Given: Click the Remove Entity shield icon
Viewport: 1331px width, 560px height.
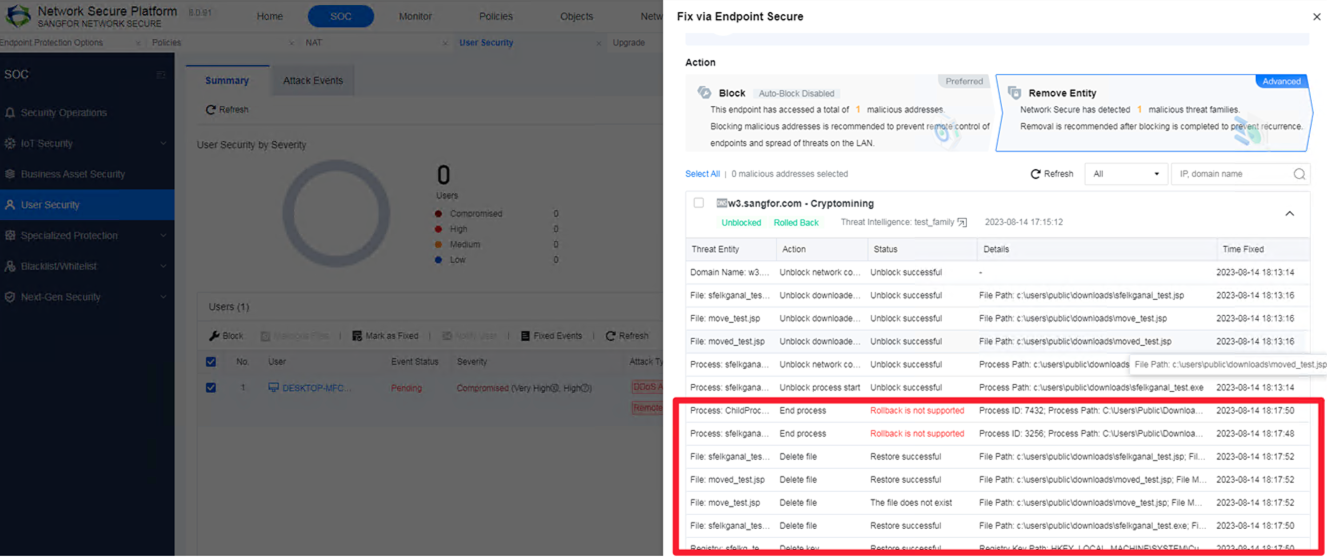Looking at the screenshot, I should click(1014, 92).
